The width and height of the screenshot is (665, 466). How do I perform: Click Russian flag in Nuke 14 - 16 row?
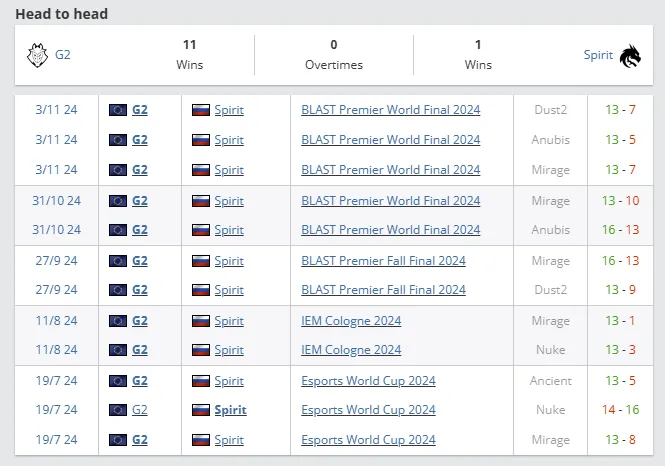[x=201, y=410]
